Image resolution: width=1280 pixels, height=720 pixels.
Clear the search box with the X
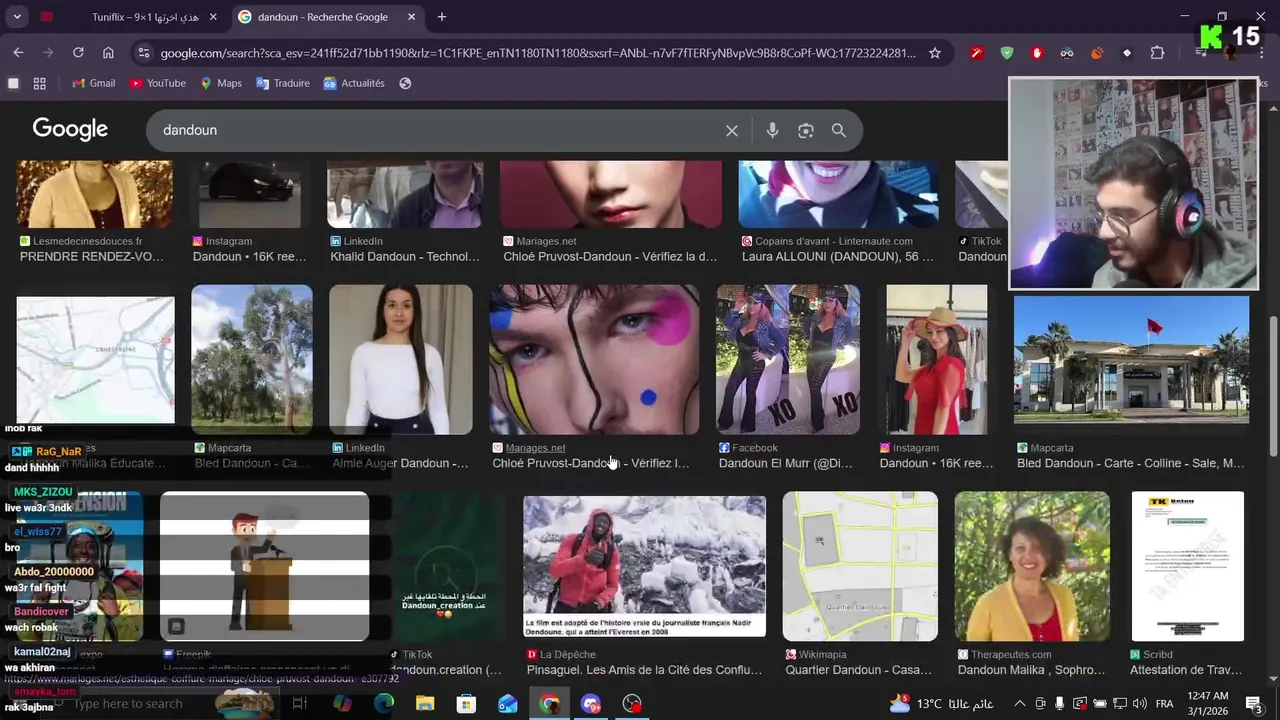pos(732,131)
